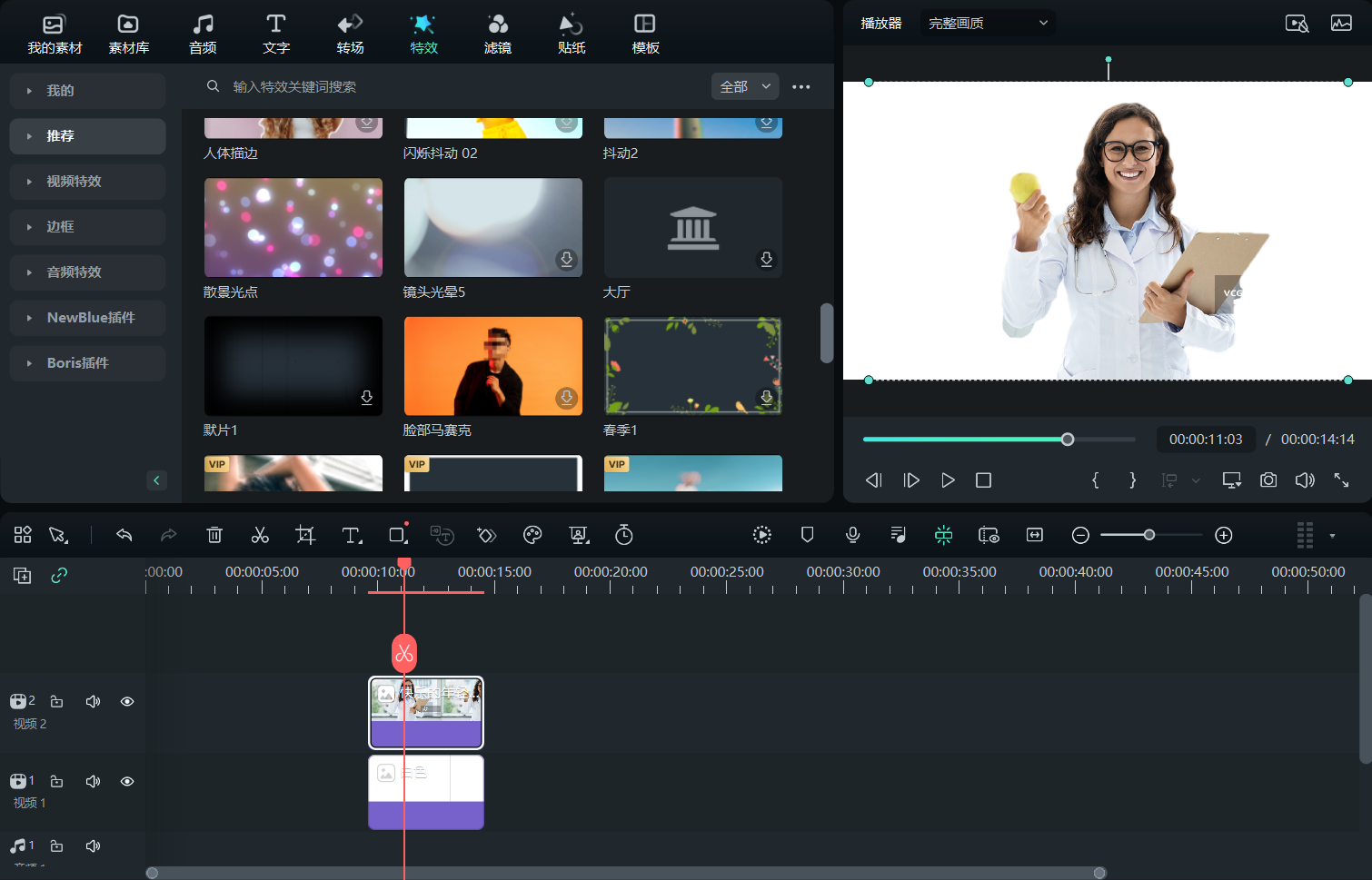
Task: Open the 全部 filter dropdown
Action: [745, 87]
